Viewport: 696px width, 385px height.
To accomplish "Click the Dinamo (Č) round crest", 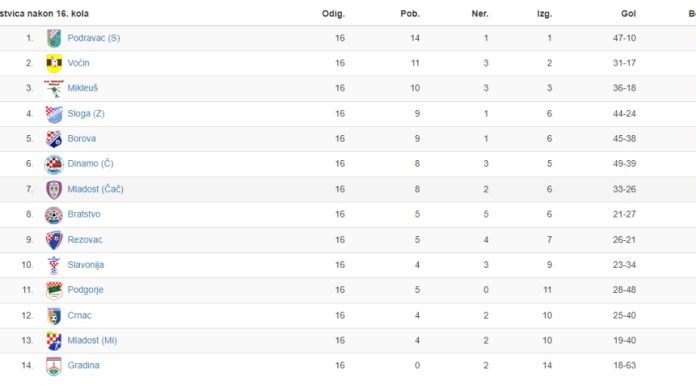I will [x=54, y=164].
